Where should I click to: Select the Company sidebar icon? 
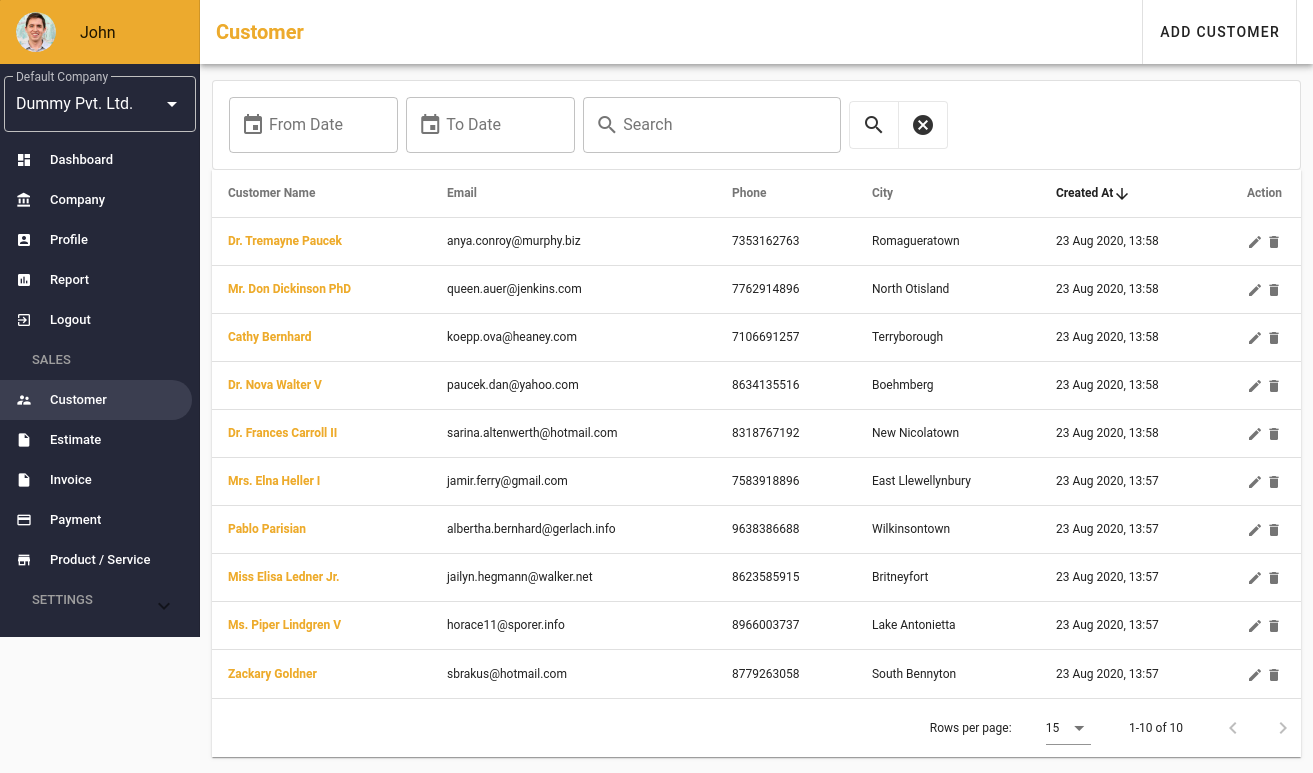pos(22,199)
